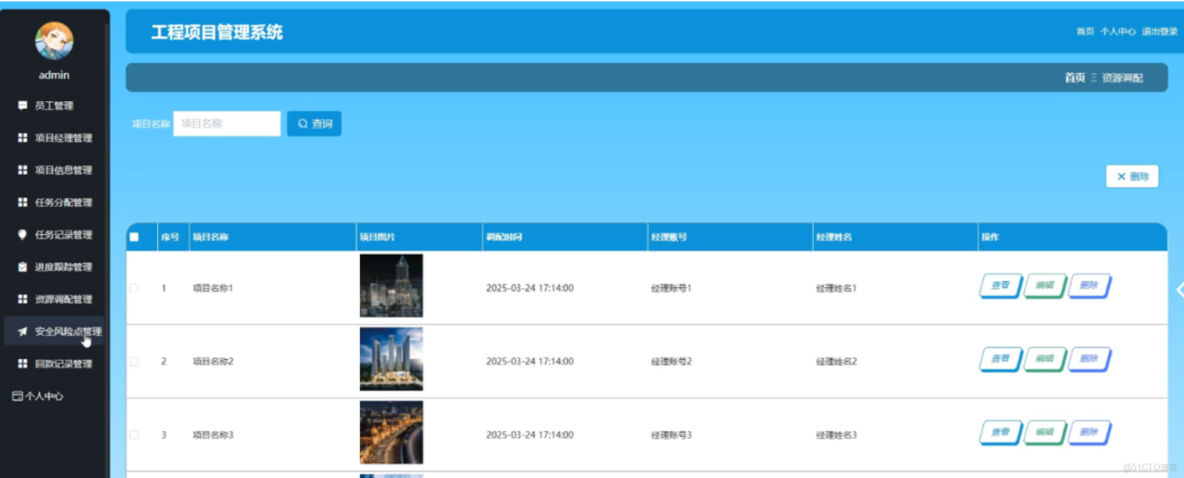Click the 项目名称 search input field
The height and width of the screenshot is (478, 1184).
tap(227, 124)
